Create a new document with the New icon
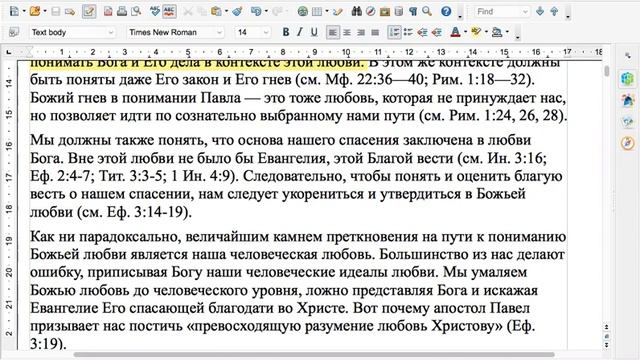The image size is (640, 360). 14,11
